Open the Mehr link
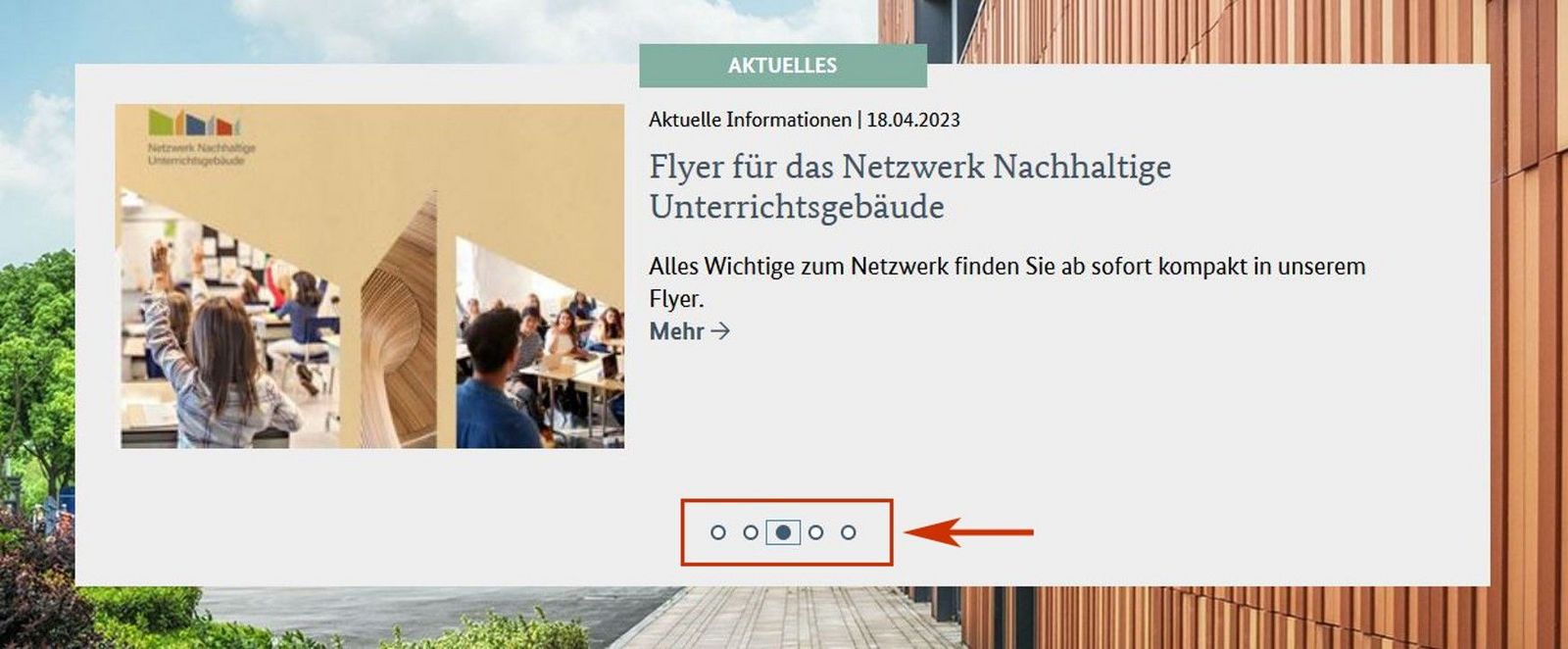Screen dimensions: 1568x649 point(689,331)
